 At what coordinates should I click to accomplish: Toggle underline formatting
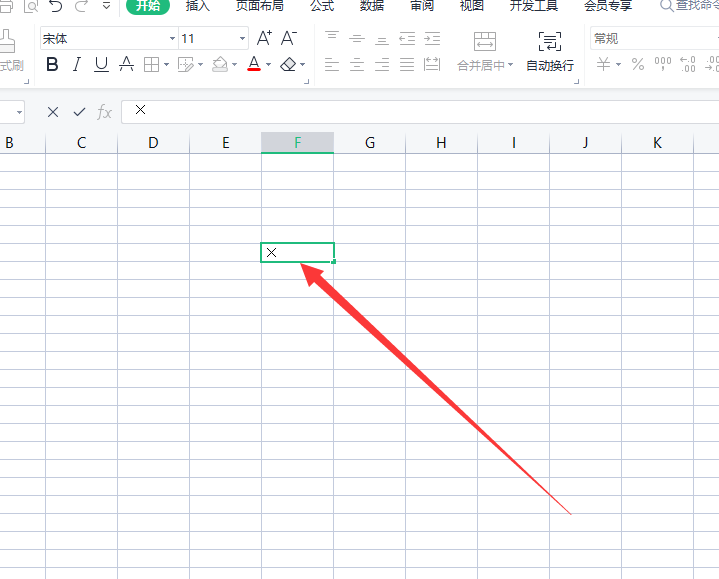click(x=101, y=65)
